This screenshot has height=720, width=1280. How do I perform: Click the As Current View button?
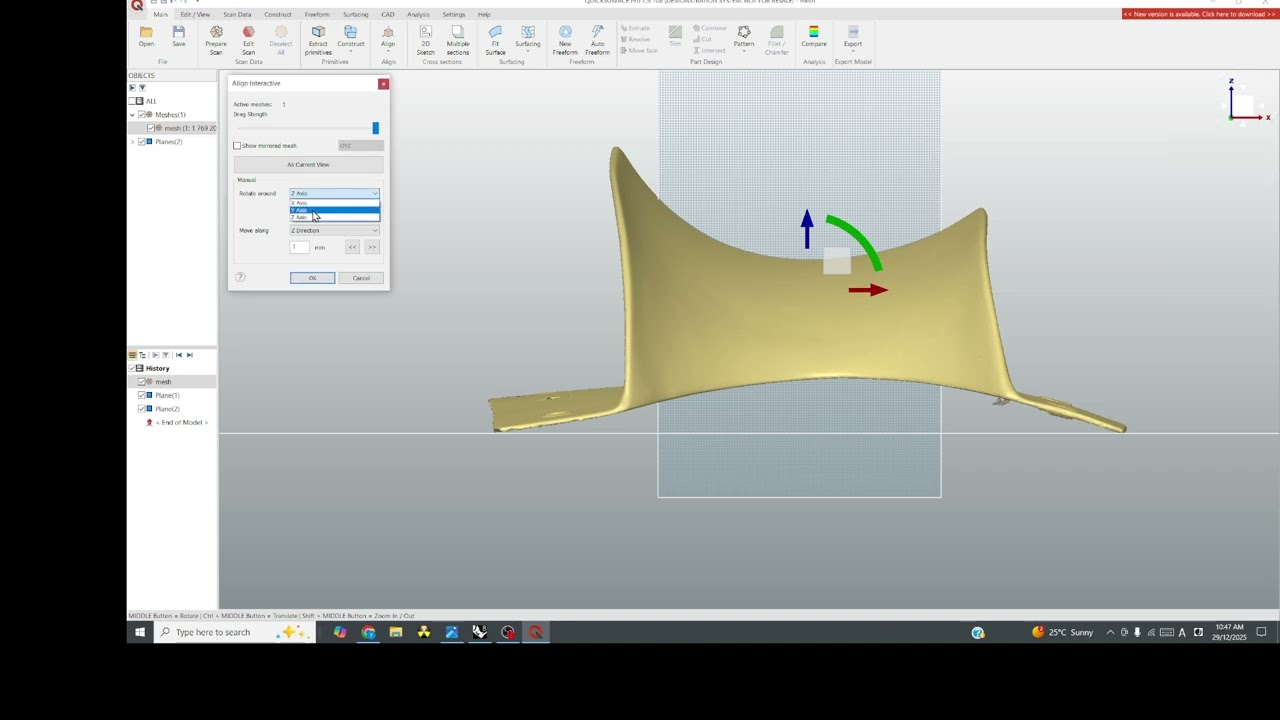click(x=308, y=165)
